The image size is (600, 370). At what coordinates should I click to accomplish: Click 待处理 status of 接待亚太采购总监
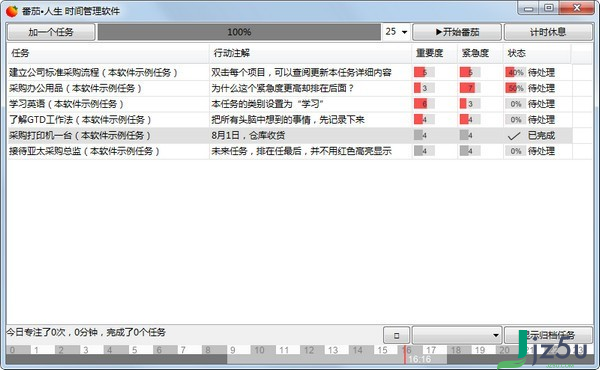click(541, 151)
